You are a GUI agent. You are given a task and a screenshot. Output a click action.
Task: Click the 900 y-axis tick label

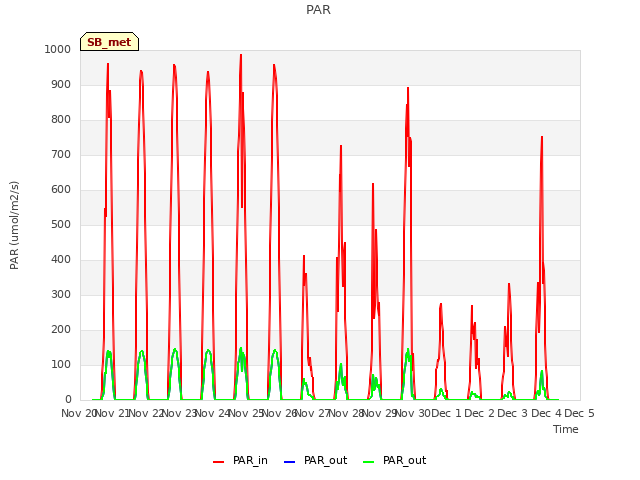[61, 84]
